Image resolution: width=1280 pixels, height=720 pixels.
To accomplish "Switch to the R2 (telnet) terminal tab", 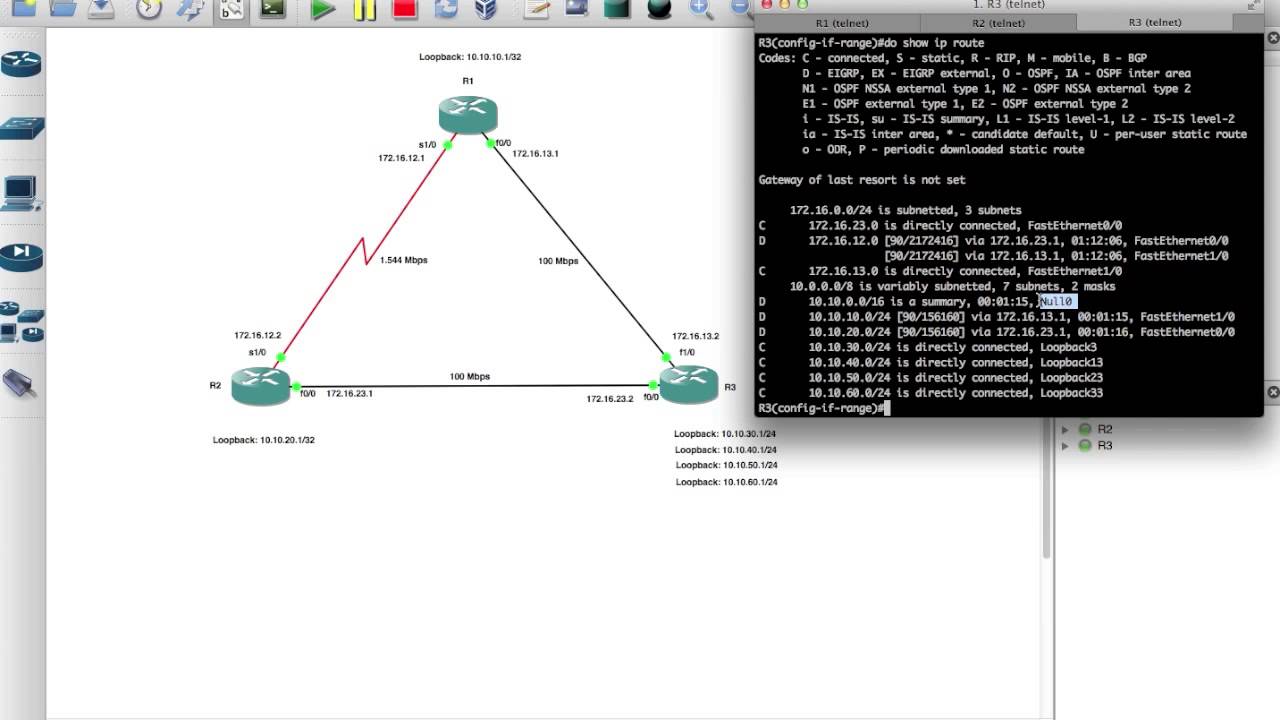I will [998, 23].
